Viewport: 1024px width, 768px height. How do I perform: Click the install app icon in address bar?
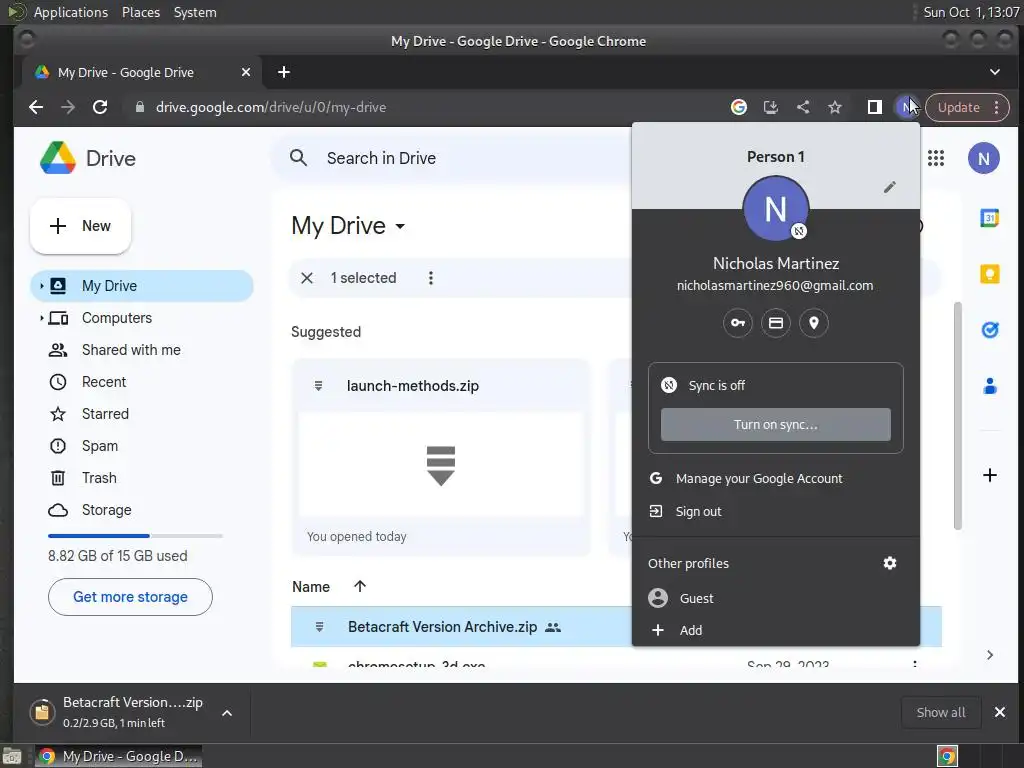point(771,107)
